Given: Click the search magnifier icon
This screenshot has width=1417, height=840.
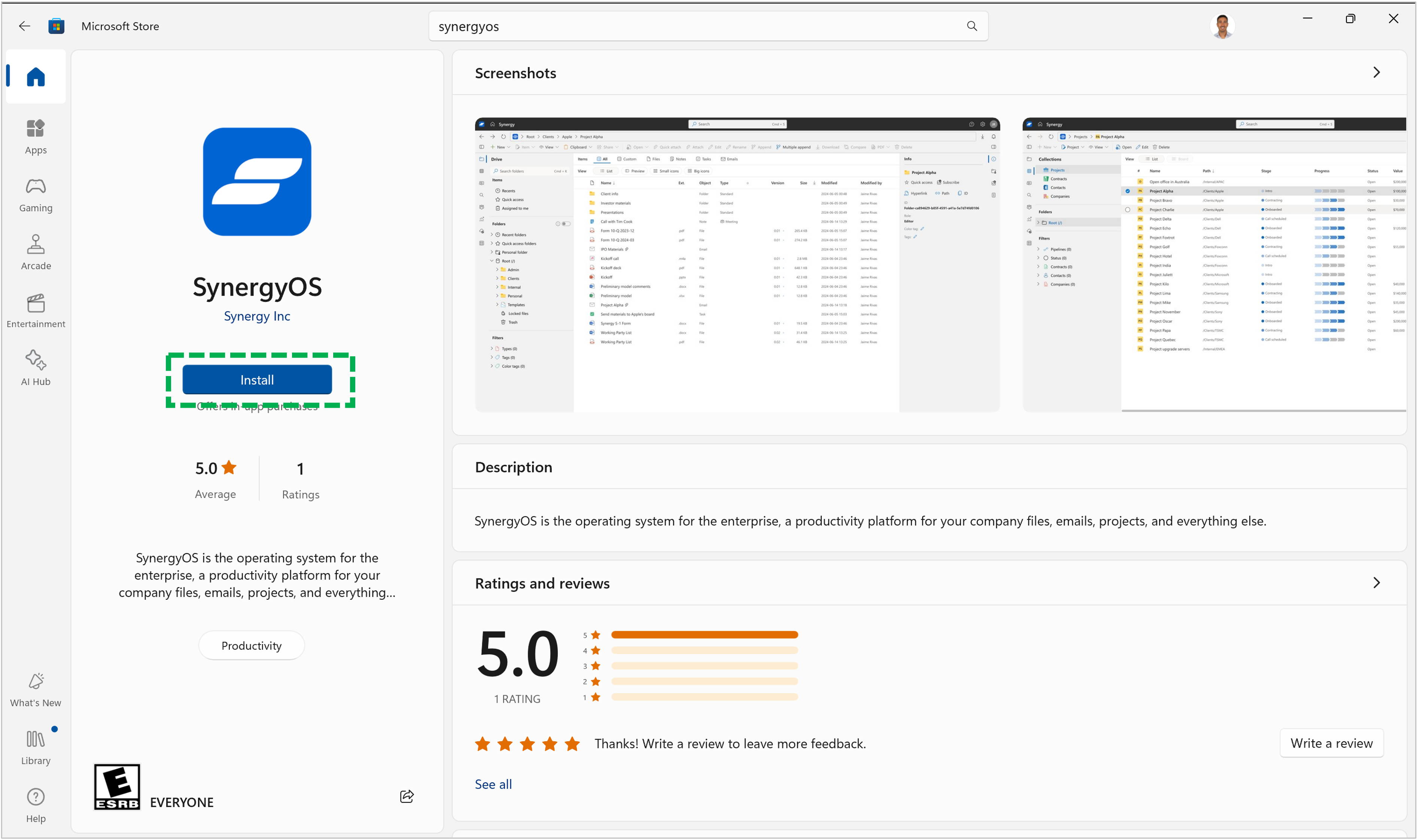Looking at the screenshot, I should tap(972, 26).
